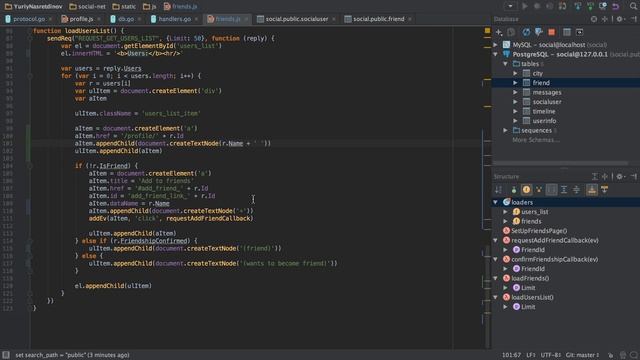Image resolution: width=640 pixels, height=360 pixels.
Task: Click Git: master branch in status bar
Action: [582, 355]
